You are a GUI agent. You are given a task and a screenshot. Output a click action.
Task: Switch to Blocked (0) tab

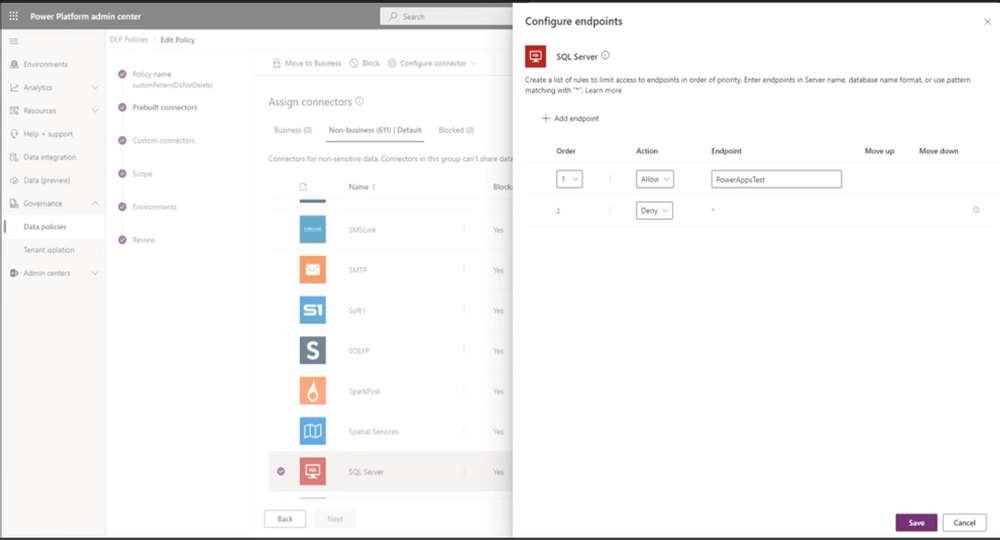coord(456,130)
